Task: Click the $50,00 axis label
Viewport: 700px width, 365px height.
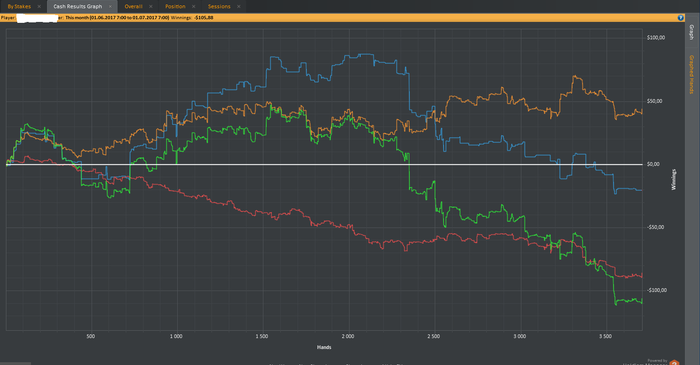Action: [x=654, y=101]
